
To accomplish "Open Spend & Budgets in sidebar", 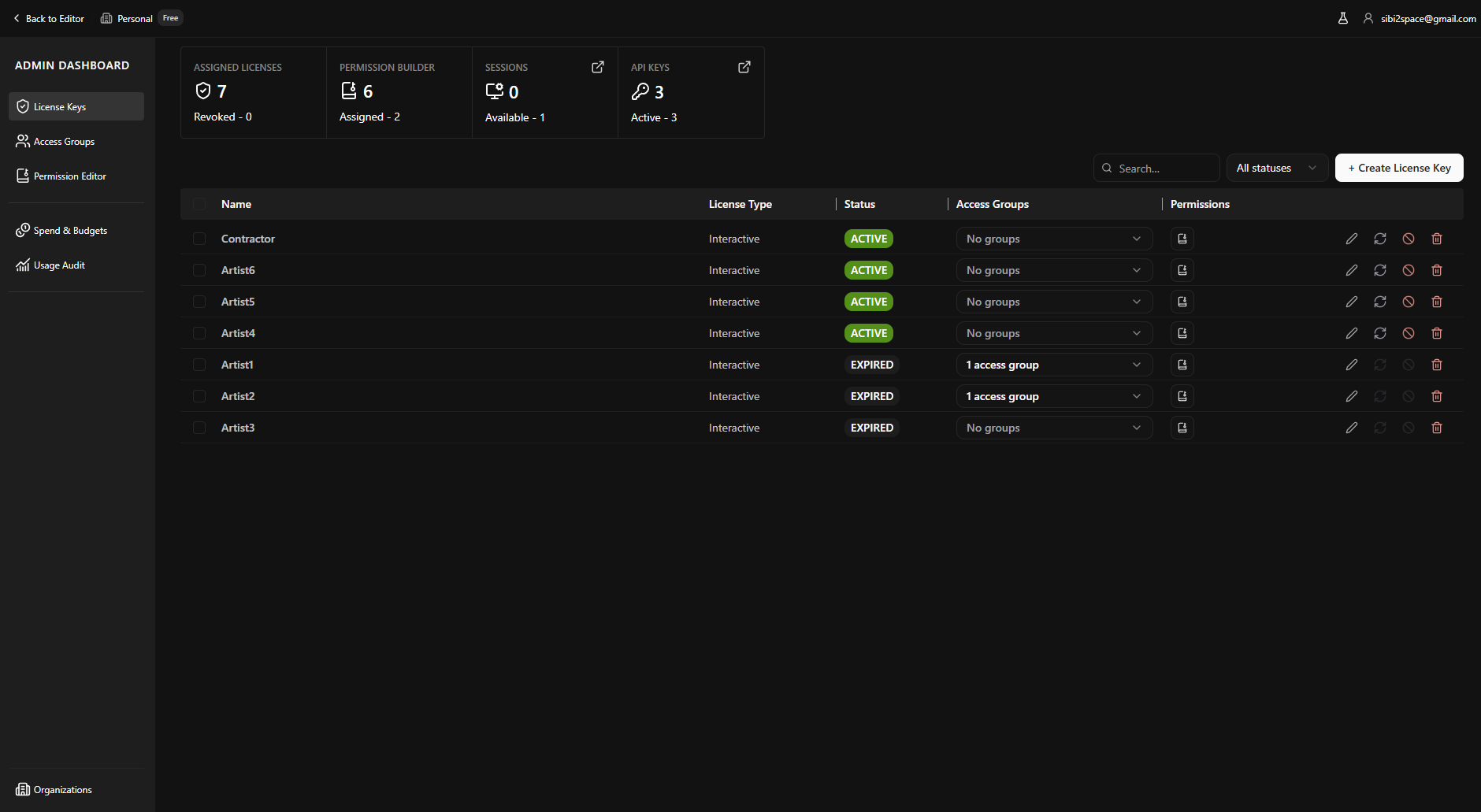I will click(76, 231).
